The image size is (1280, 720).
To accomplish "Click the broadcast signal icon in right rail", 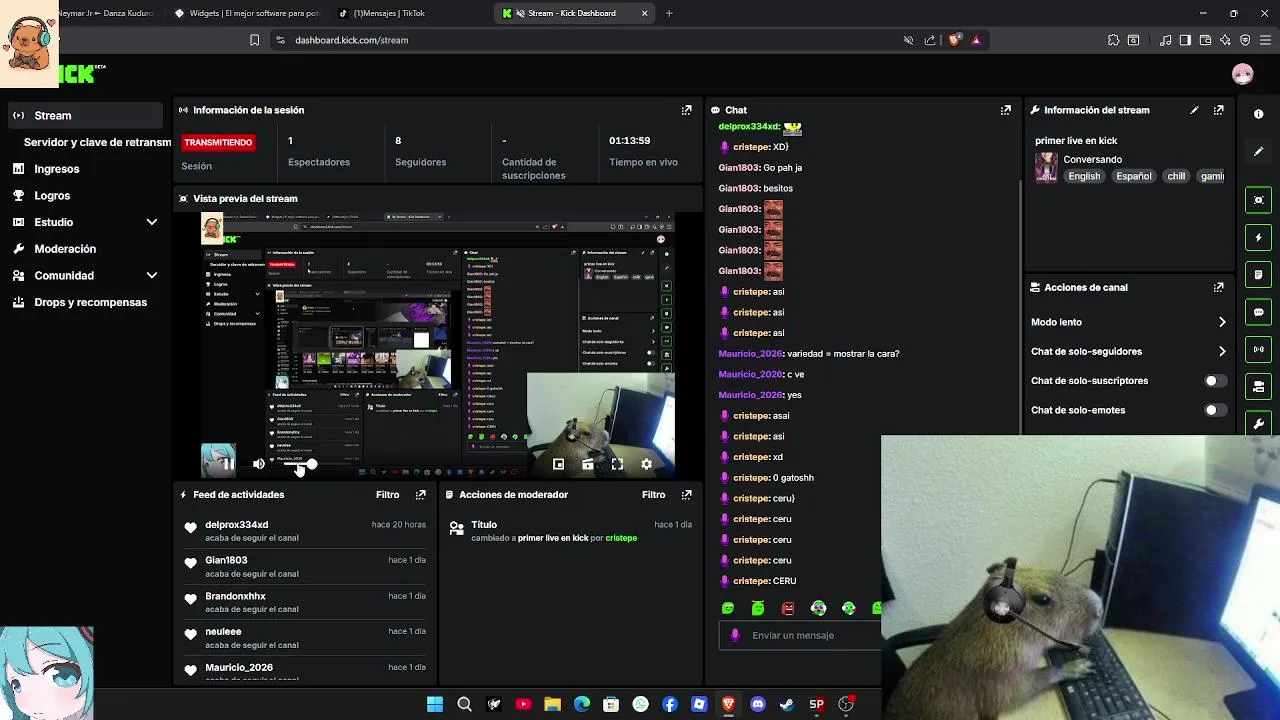I will tap(1258, 349).
